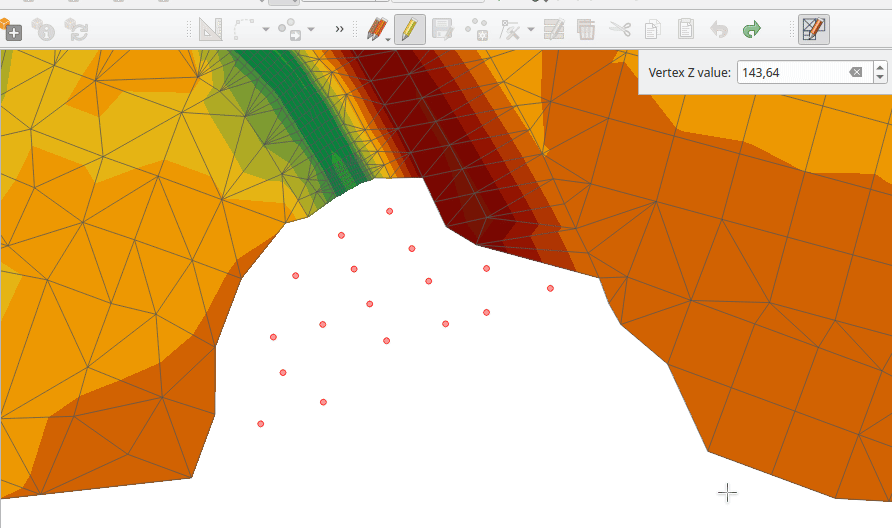Click the Cut Features scissors icon
The width and height of the screenshot is (892, 528).
(x=620, y=30)
